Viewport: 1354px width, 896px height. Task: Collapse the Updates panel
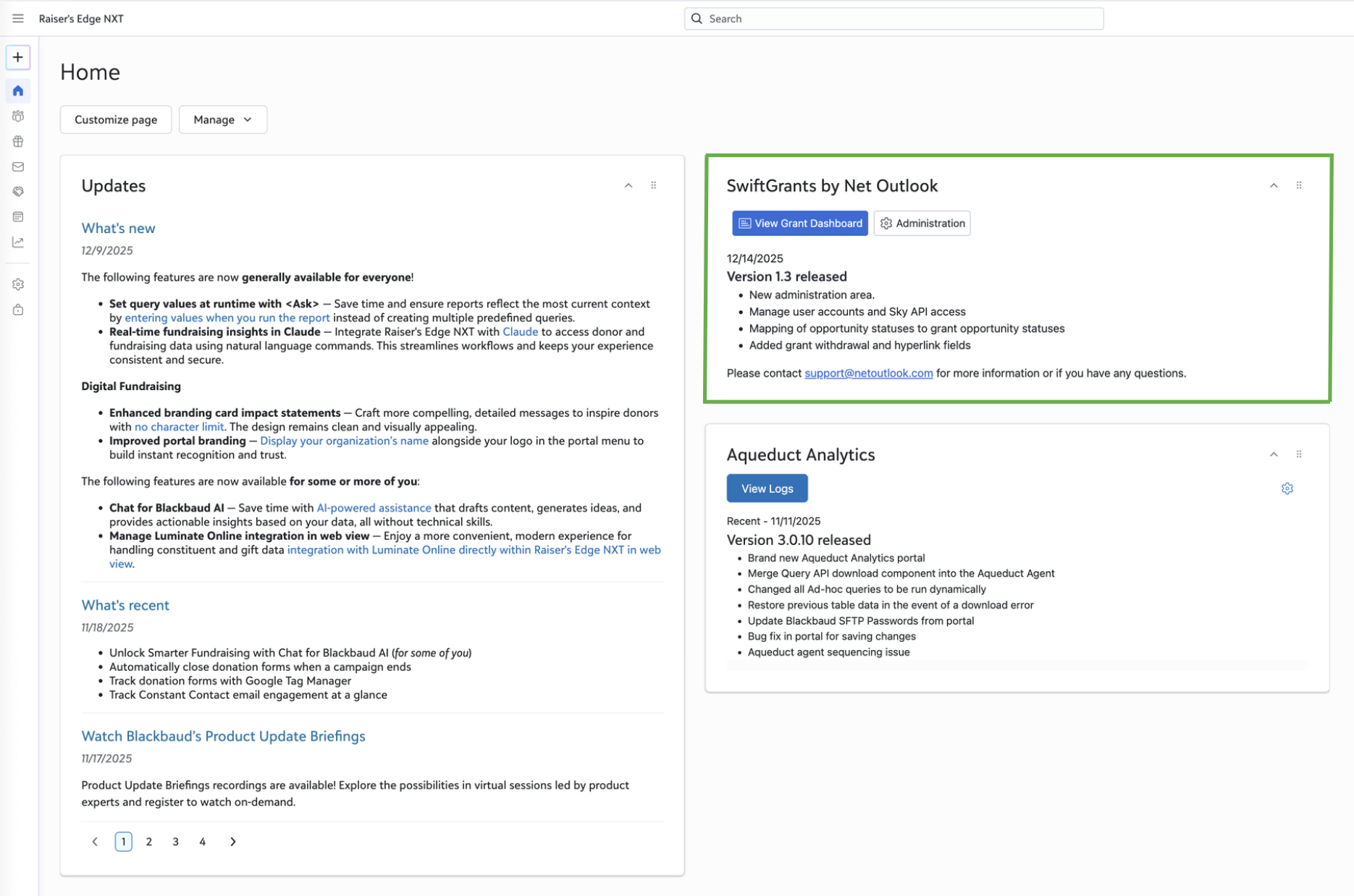[x=628, y=186]
